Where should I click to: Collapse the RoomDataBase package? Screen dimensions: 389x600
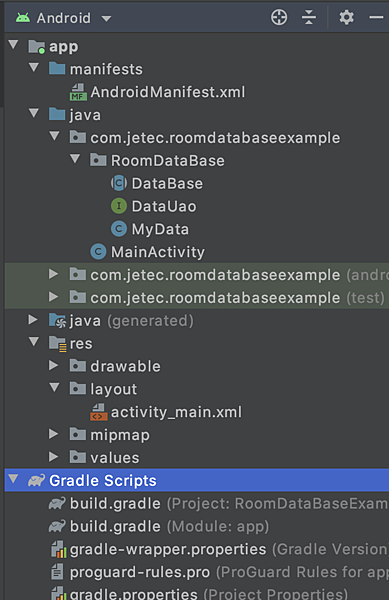point(75,159)
